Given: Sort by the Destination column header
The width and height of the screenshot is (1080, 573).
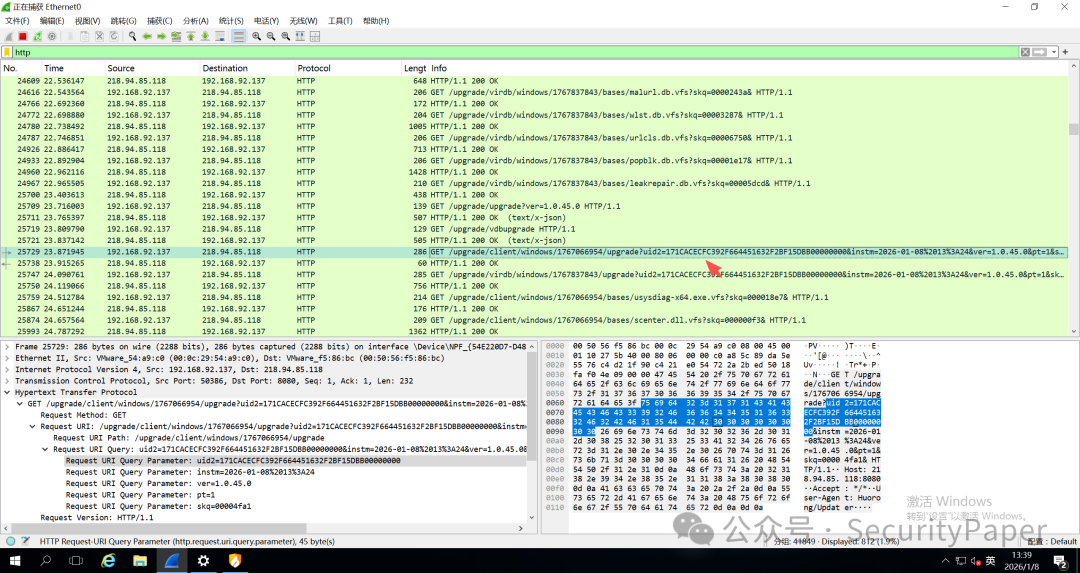Looking at the screenshot, I should pyautogui.click(x=247, y=68).
